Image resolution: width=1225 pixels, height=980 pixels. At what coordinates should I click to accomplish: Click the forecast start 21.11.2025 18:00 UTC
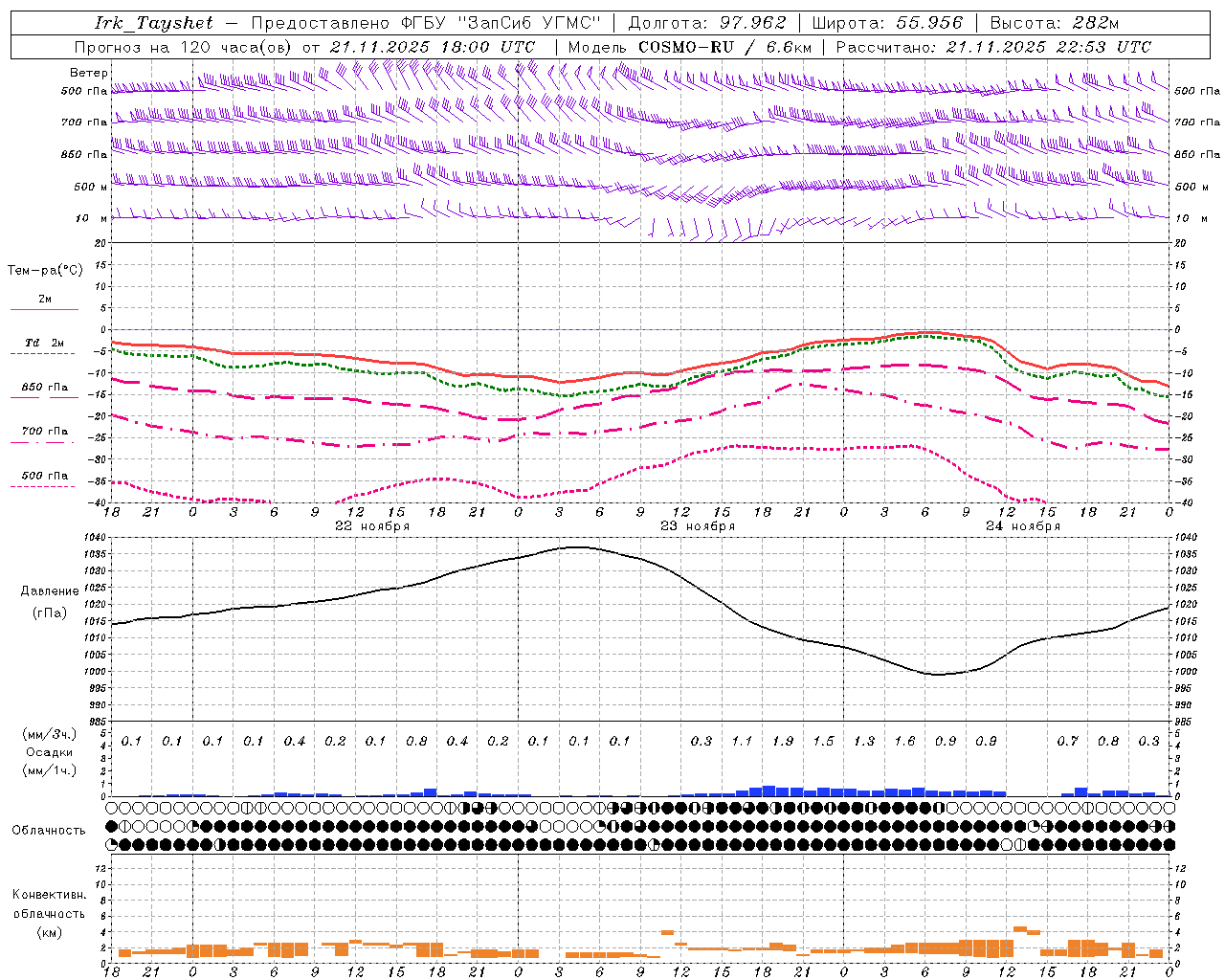tap(433, 47)
